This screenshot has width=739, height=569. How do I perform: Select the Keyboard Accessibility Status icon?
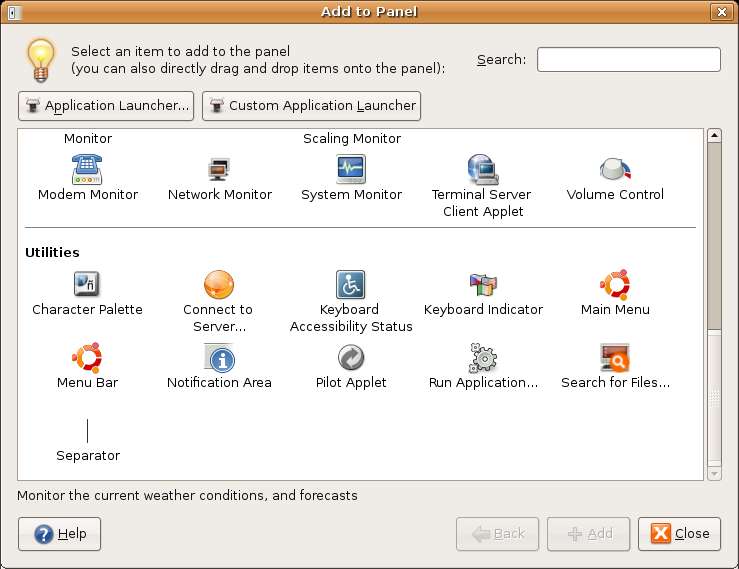pos(351,284)
